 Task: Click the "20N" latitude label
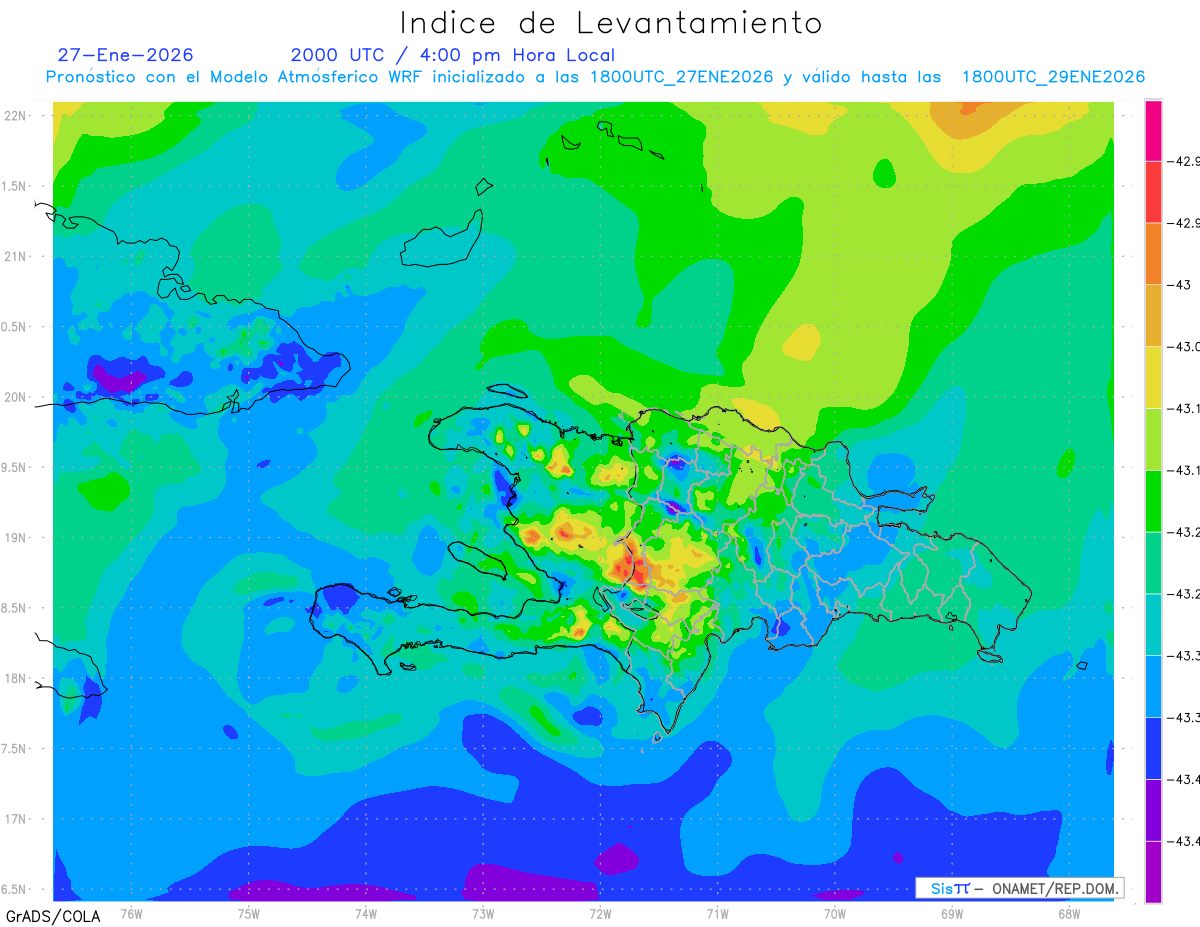click(x=15, y=397)
